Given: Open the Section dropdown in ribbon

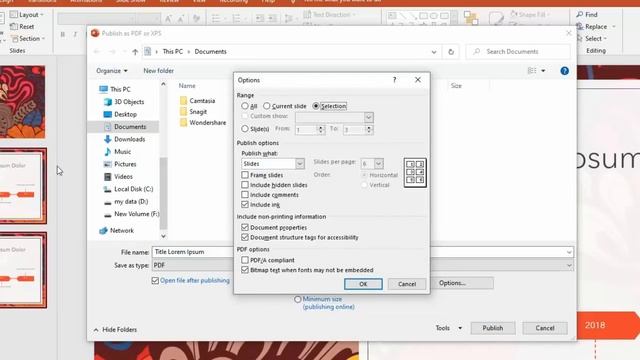Looking at the screenshot, I should pyautogui.click(x=28, y=38).
